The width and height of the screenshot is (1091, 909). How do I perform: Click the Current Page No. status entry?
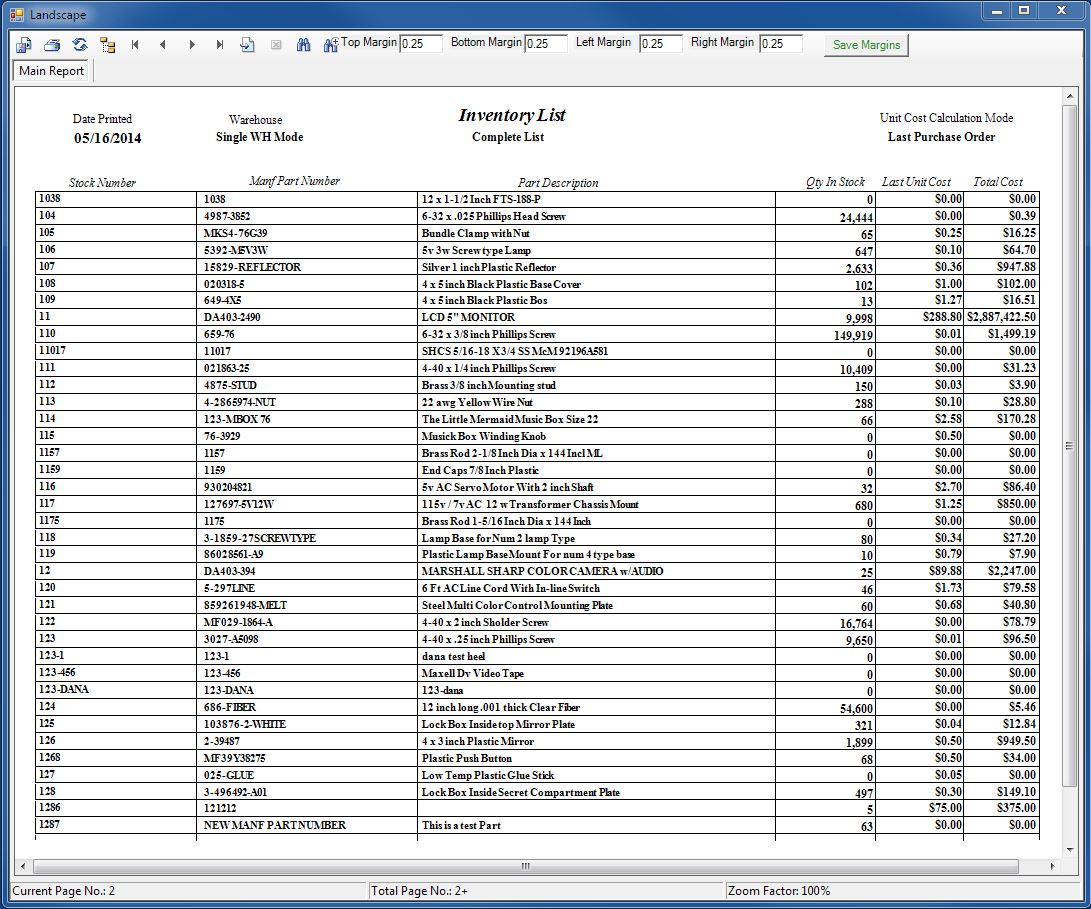pyautogui.click(x=64, y=891)
